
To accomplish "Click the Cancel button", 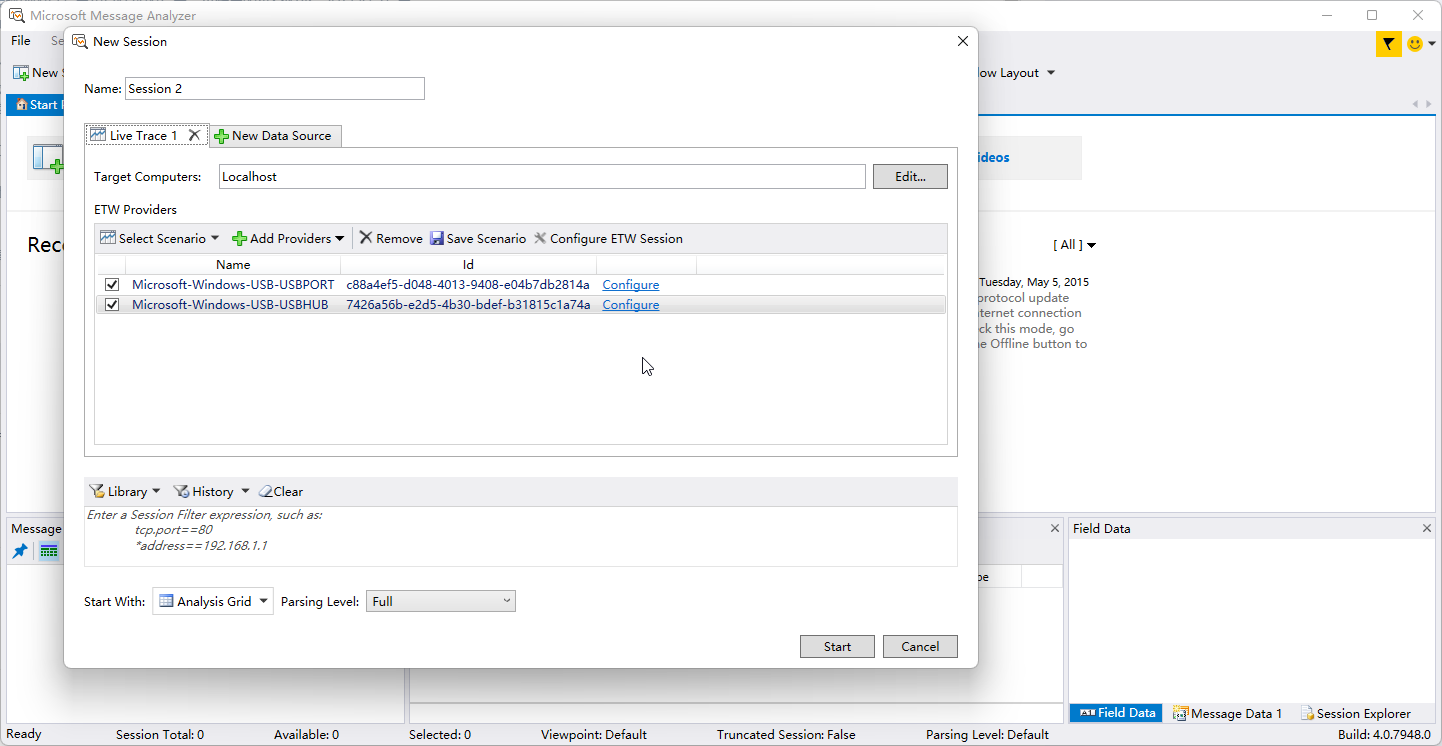I will coord(920,646).
